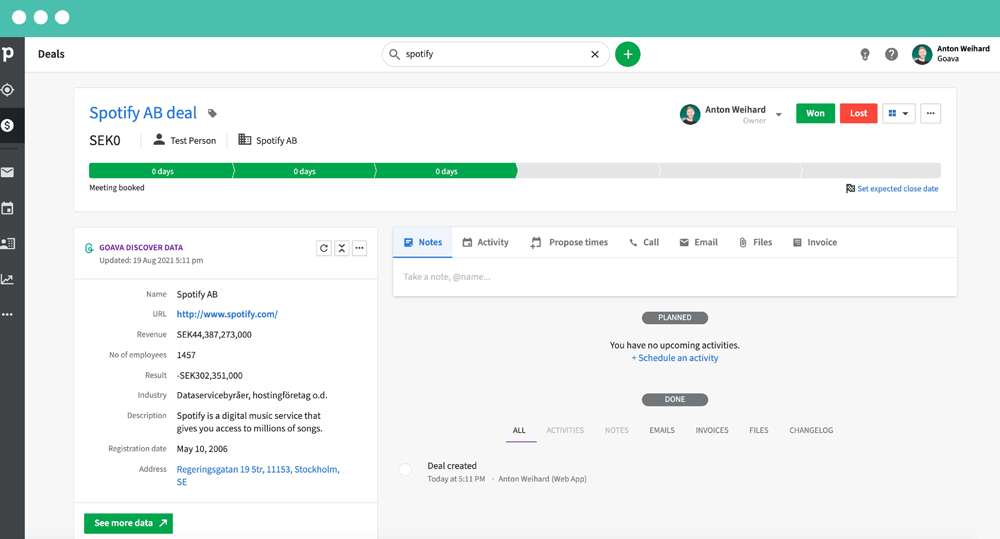The width and height of the screenshot is (1000, 539).
Task: Click the label tag icon beside deal title
Action: [212, 114]
